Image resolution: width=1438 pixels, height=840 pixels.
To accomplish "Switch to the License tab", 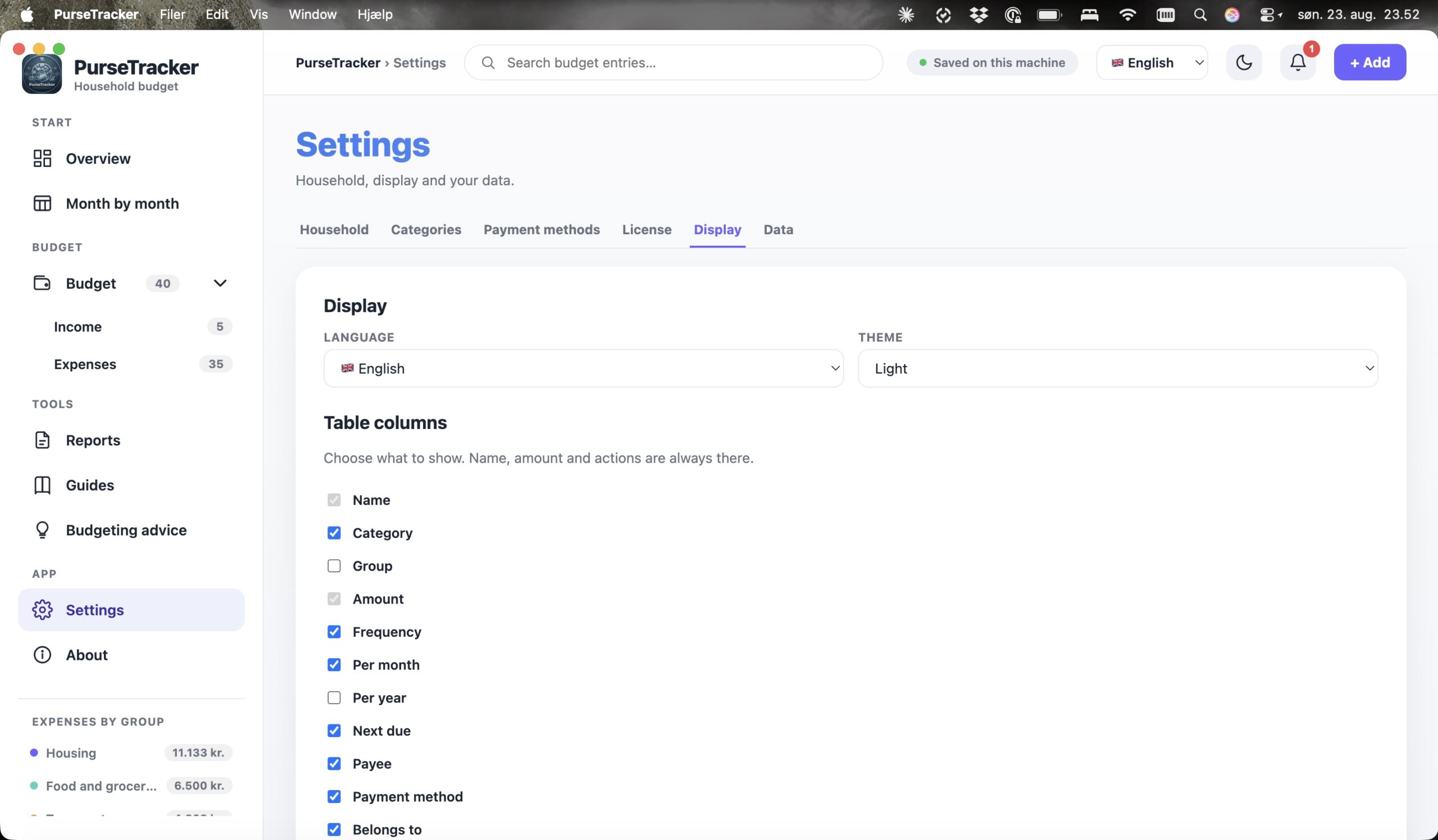I will click(647, 229).
